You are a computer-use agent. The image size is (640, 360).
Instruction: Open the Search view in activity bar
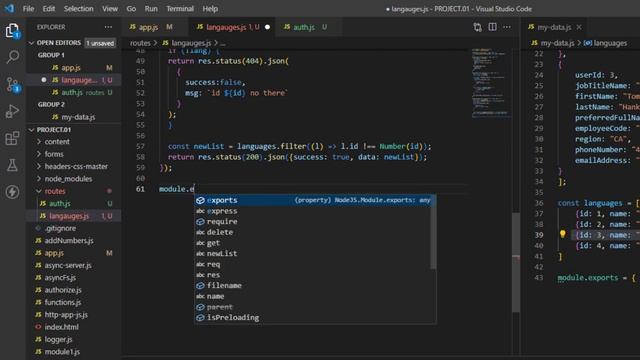click(x=13, y=57)
